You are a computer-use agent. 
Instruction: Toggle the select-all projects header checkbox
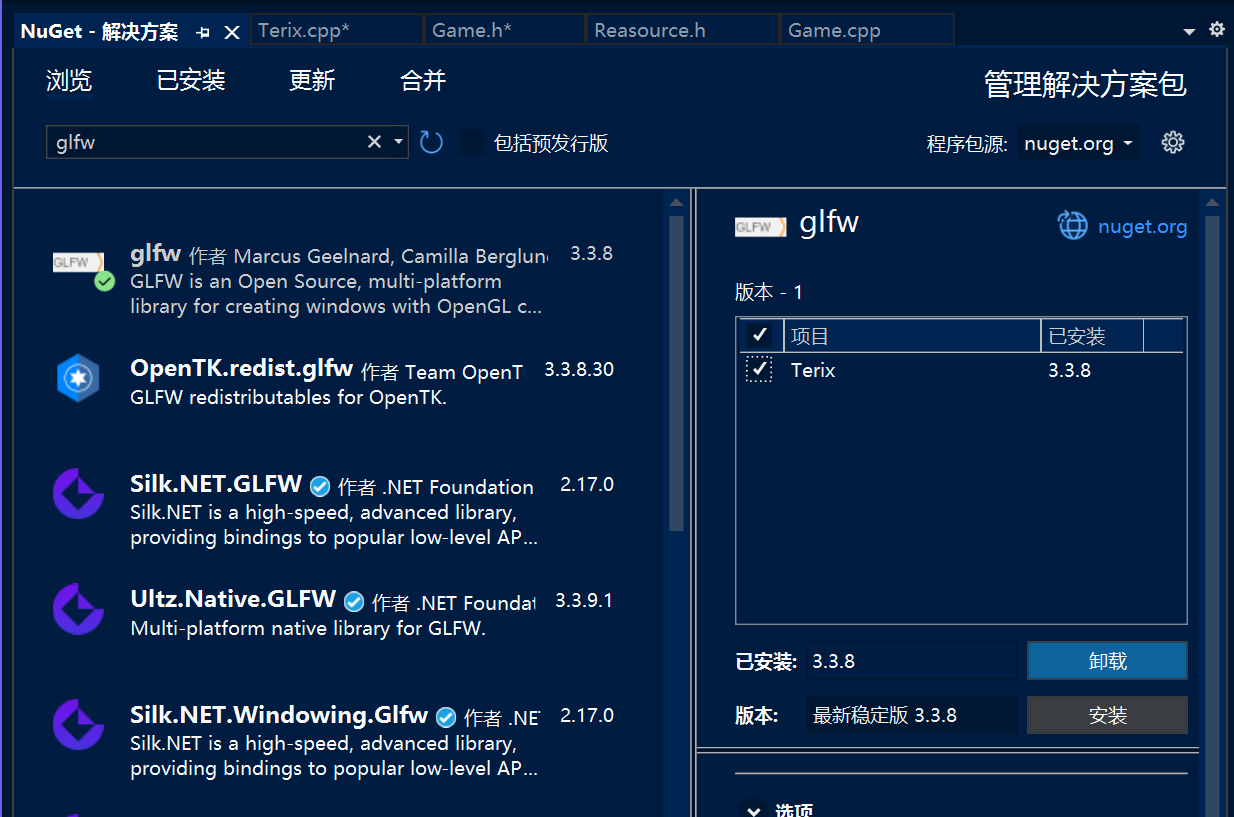tap(760, 335)
